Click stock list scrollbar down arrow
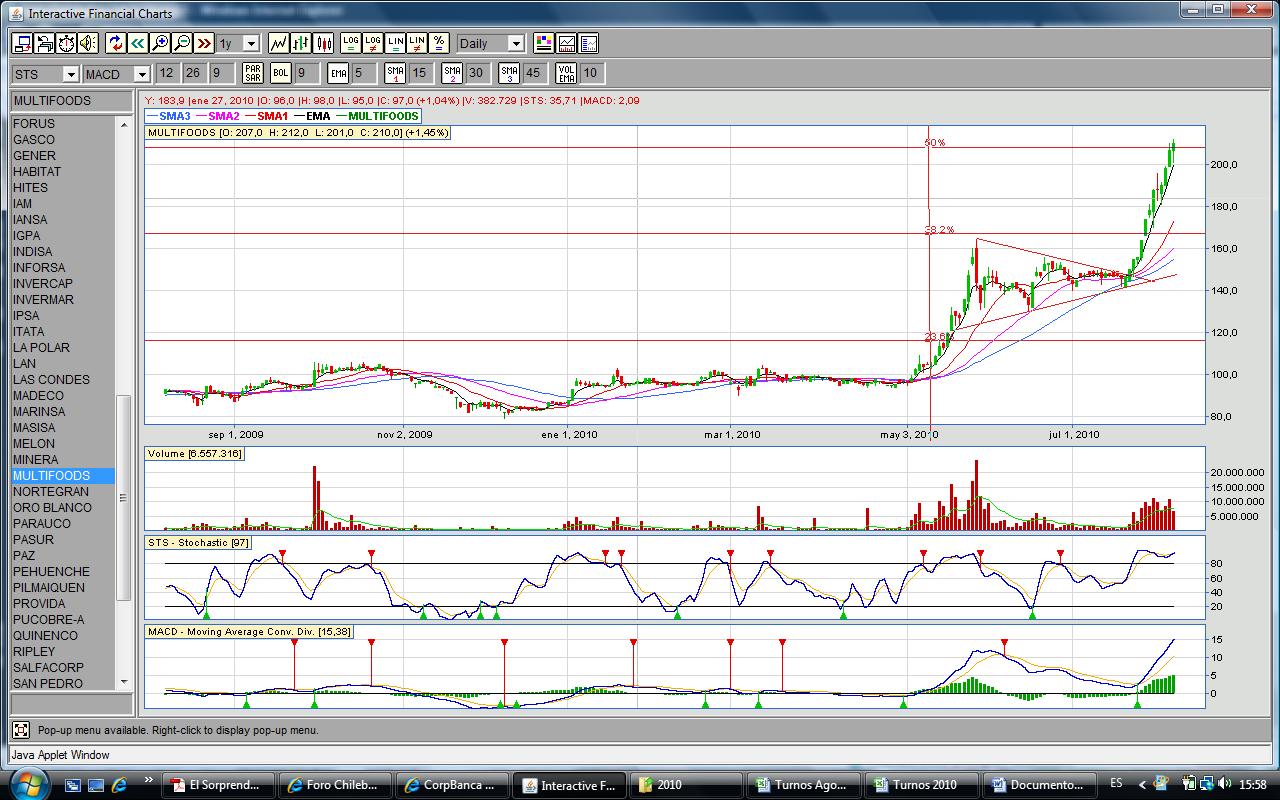 124,681
